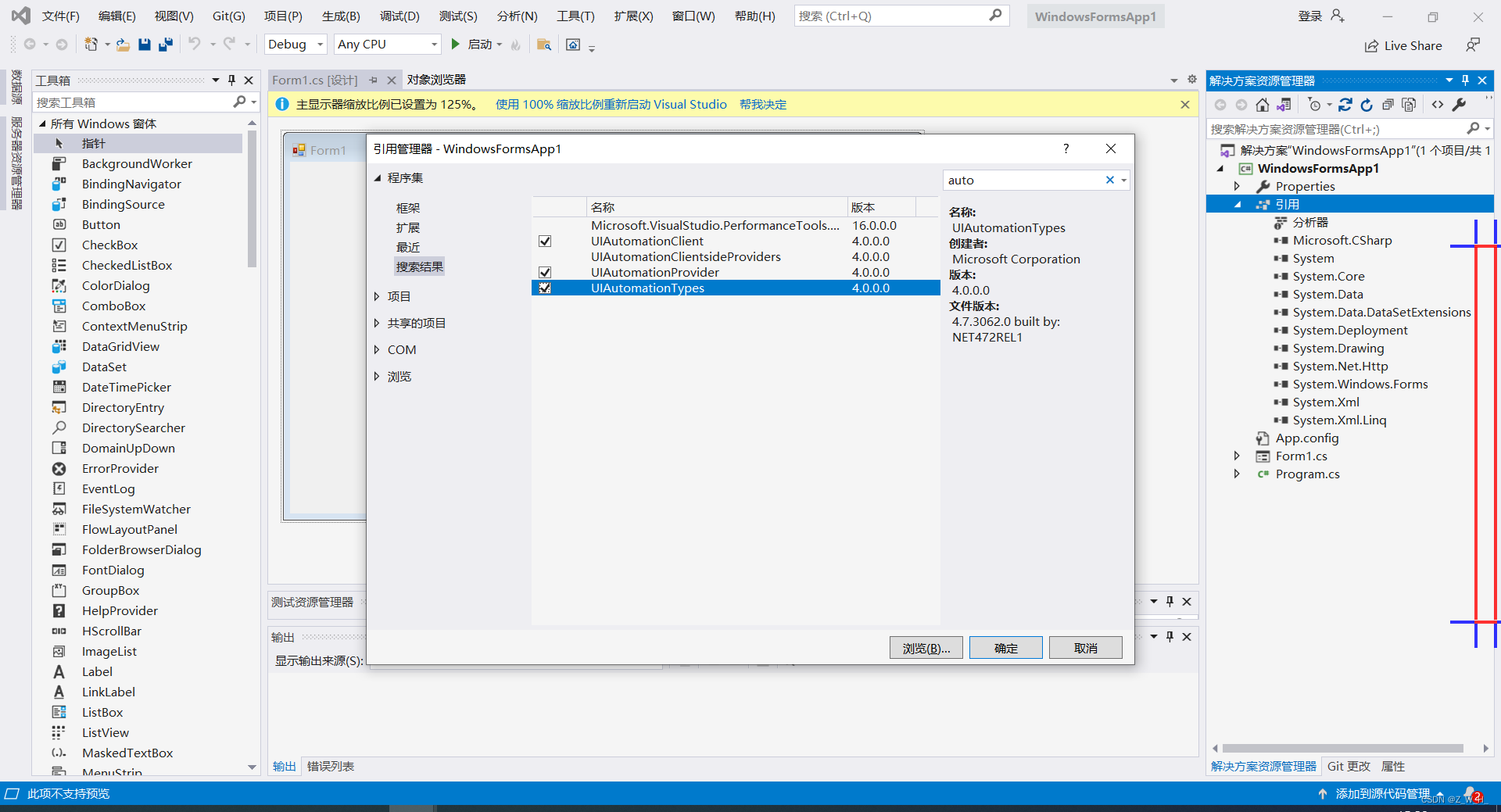The image size is (1501, 812).
Task: Expand the Properties node in Solution Explorer
Action: [x=1237, y=186]
